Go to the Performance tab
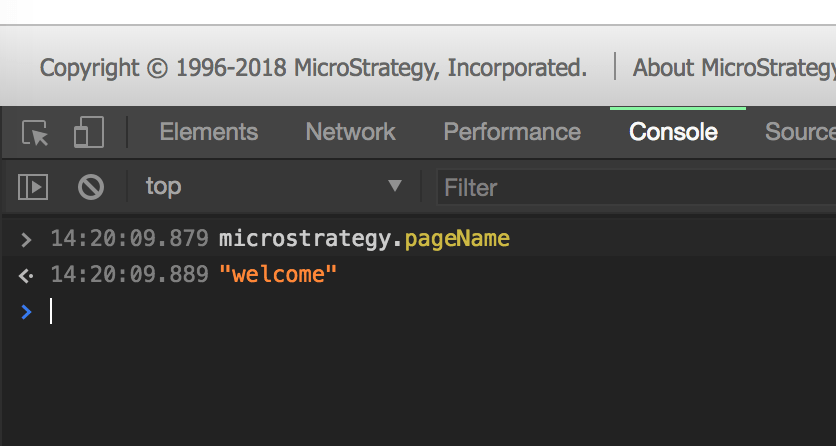Viewport: 836px width, 446px height. pos(512,132)
